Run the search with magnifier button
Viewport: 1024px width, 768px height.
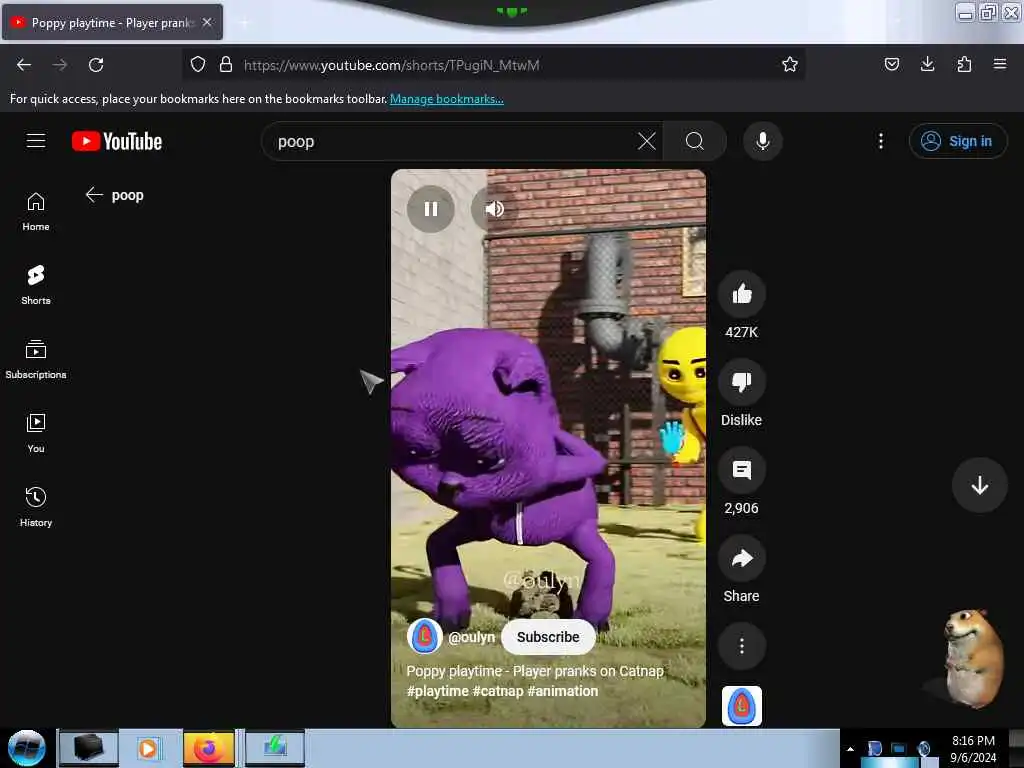[695, 141]
